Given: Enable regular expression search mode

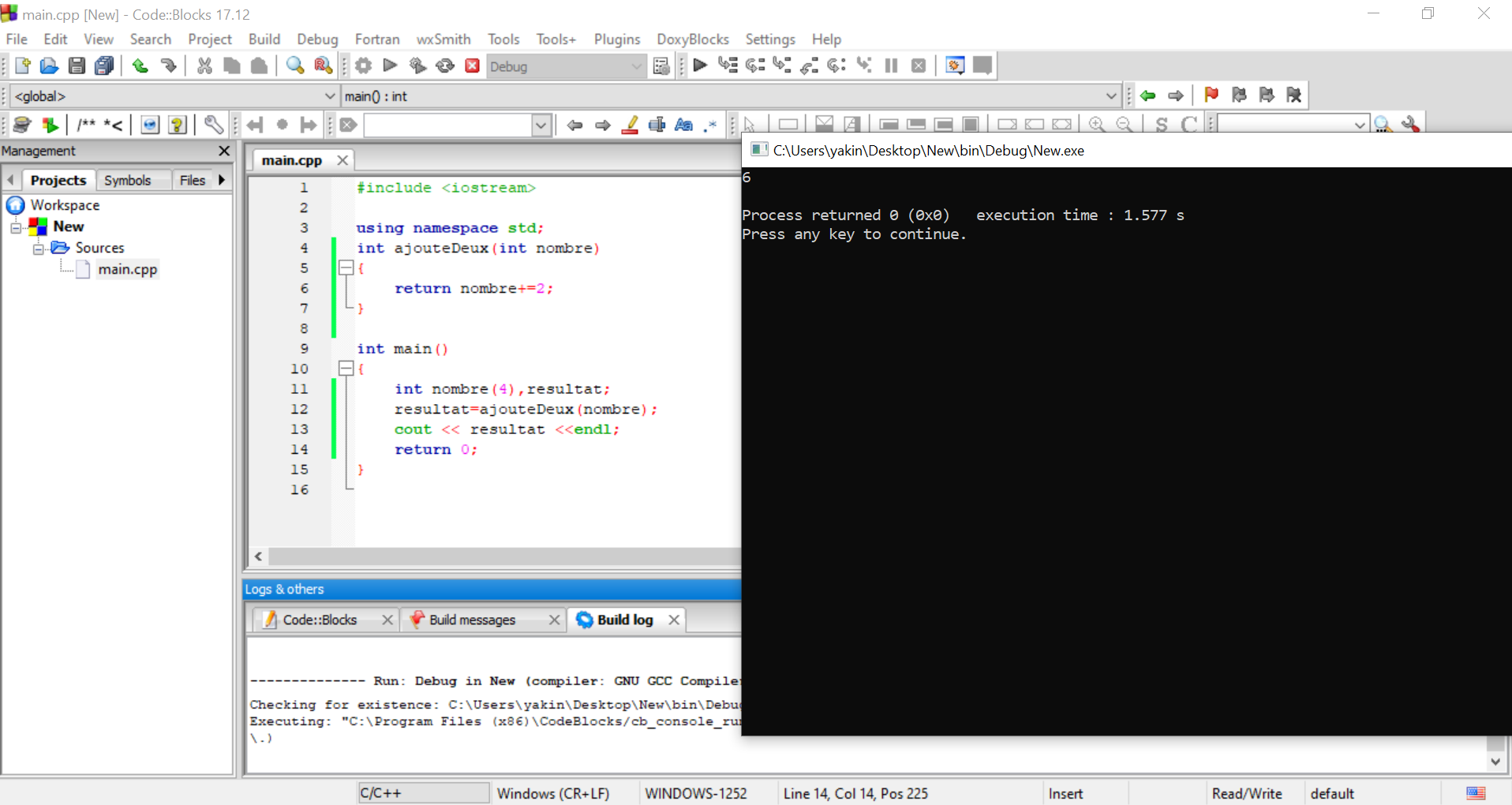Looking at the screenshot, I should [709, 125].
